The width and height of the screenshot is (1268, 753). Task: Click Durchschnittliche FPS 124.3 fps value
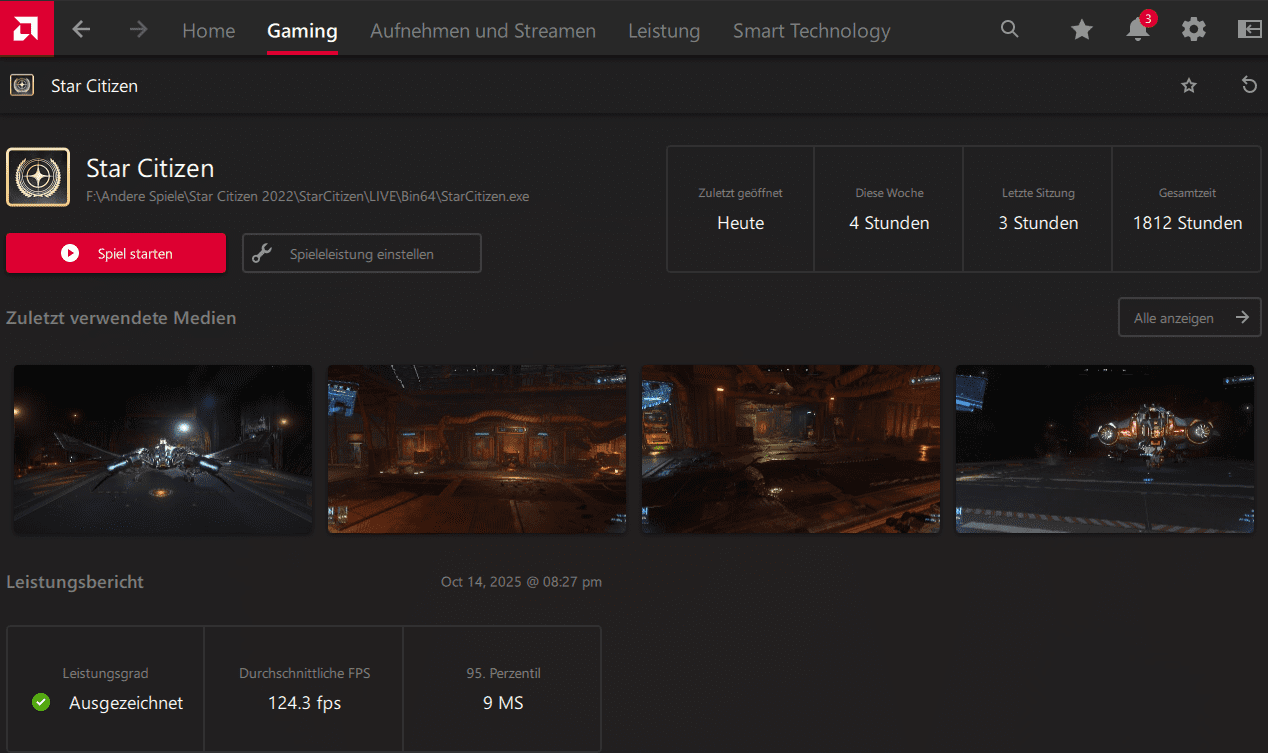(x=305, y=703)
